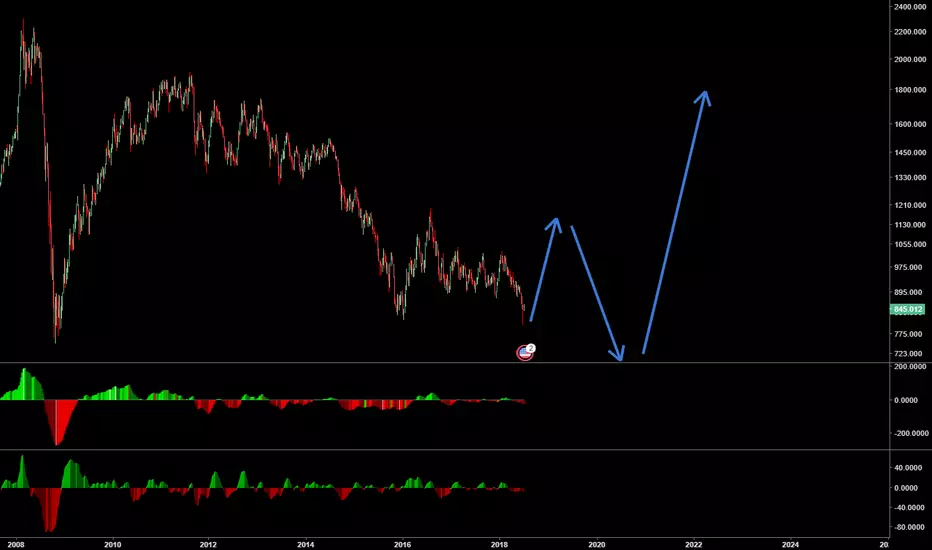Screen dimensions: 932x550
Task: Select 2014 on the time axis
Action: pyautogui.click(x=306, y=545)
